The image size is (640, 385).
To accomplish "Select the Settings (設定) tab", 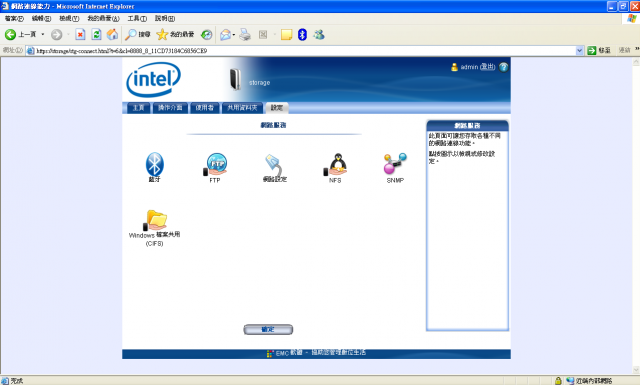I will [277, 108].
